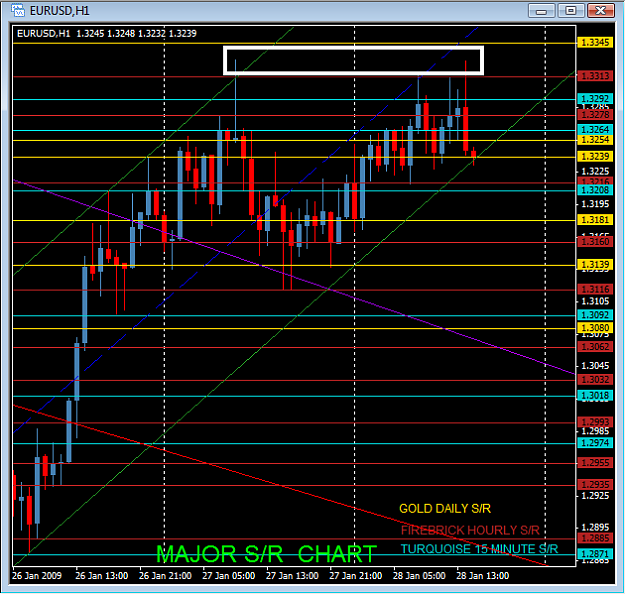Viewport: 625px width, 594px height.
Task: Select the 1.3239 gold price label
Action: coord(595,157)
